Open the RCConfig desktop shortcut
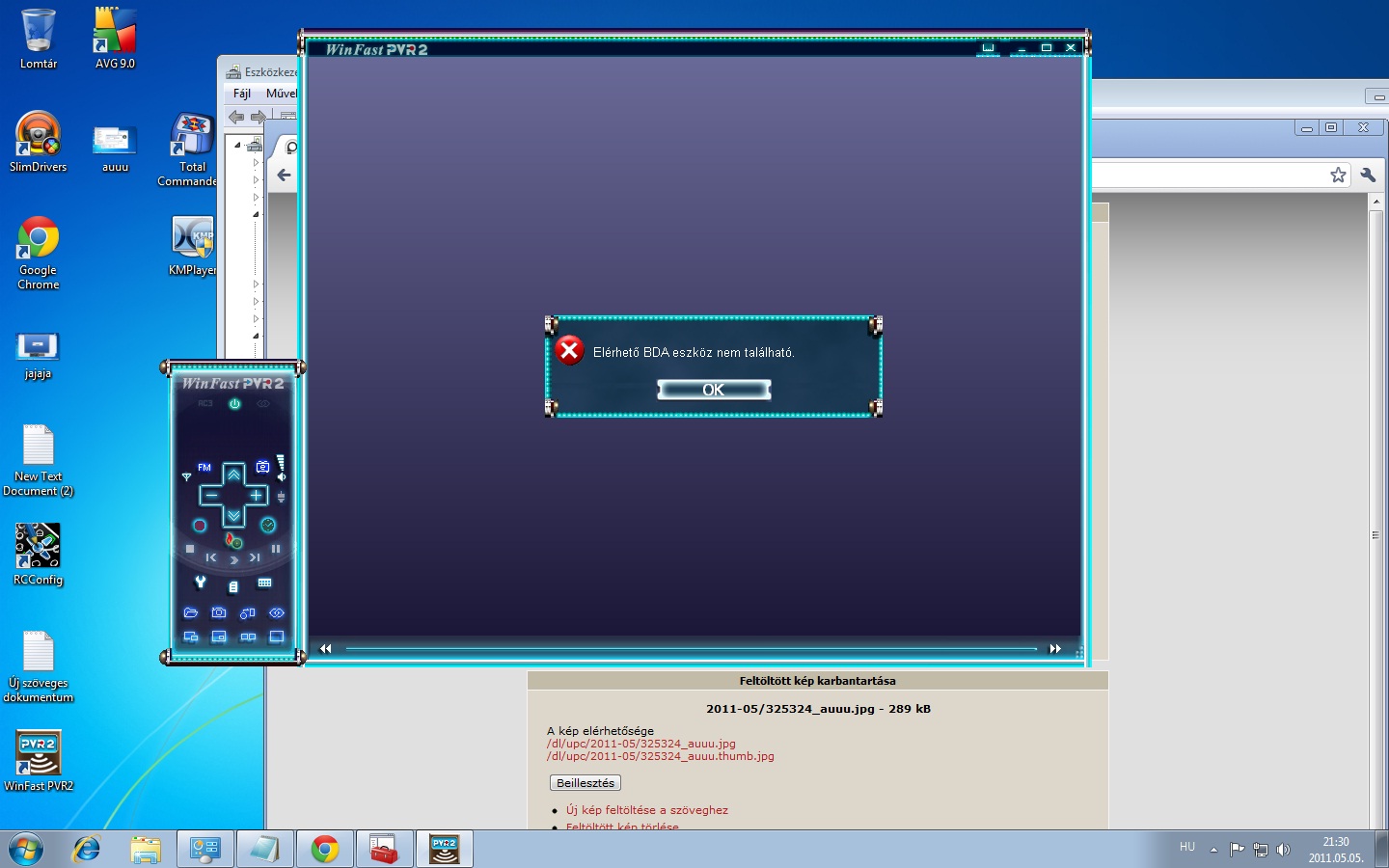This screenshot has height=868, width=1389. click(x=38, y=555)
